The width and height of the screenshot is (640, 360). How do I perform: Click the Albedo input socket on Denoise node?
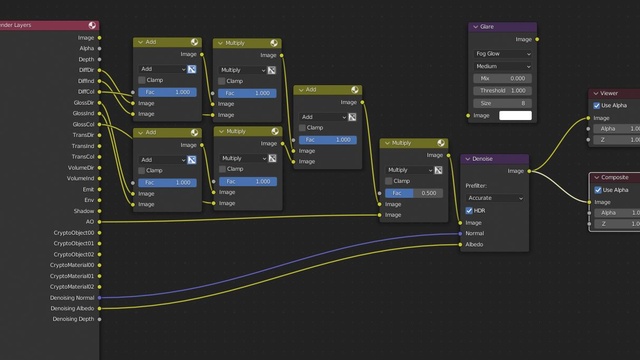[460, 244]
